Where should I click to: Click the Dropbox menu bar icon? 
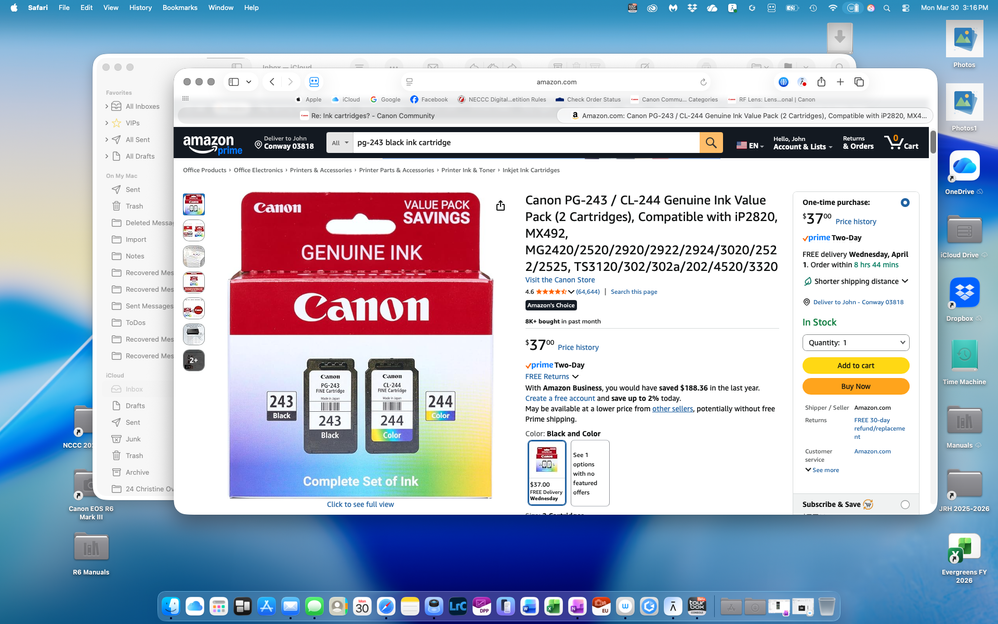click(692, 8)
